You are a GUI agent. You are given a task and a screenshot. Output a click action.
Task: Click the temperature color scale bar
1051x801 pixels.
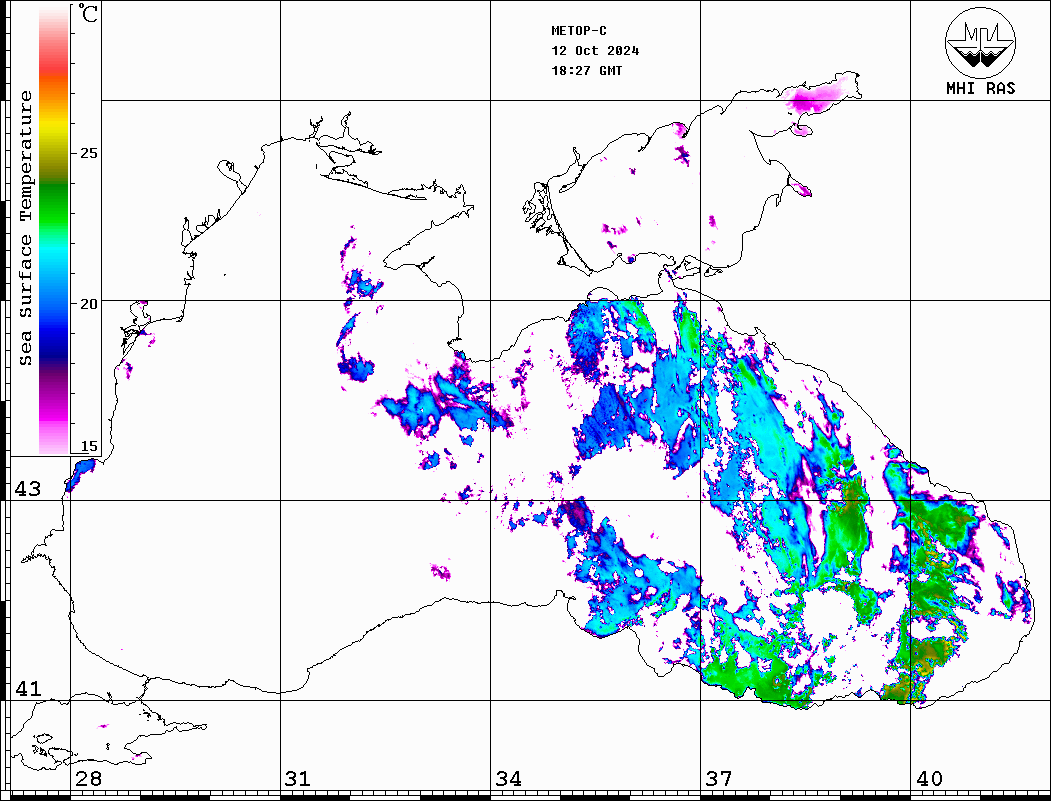[54, 230]
